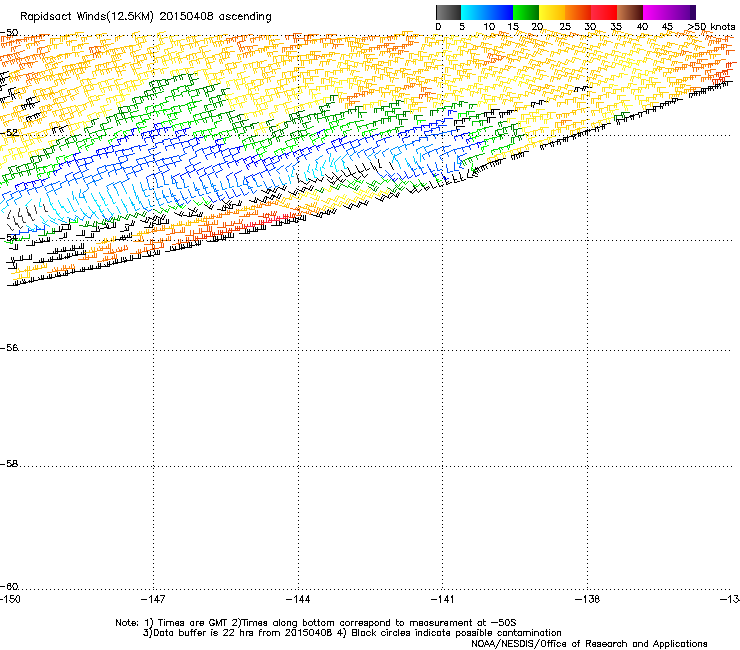
Task: Click the orange 25-30 knots legend swatch
Action: (x=578, y=12)
